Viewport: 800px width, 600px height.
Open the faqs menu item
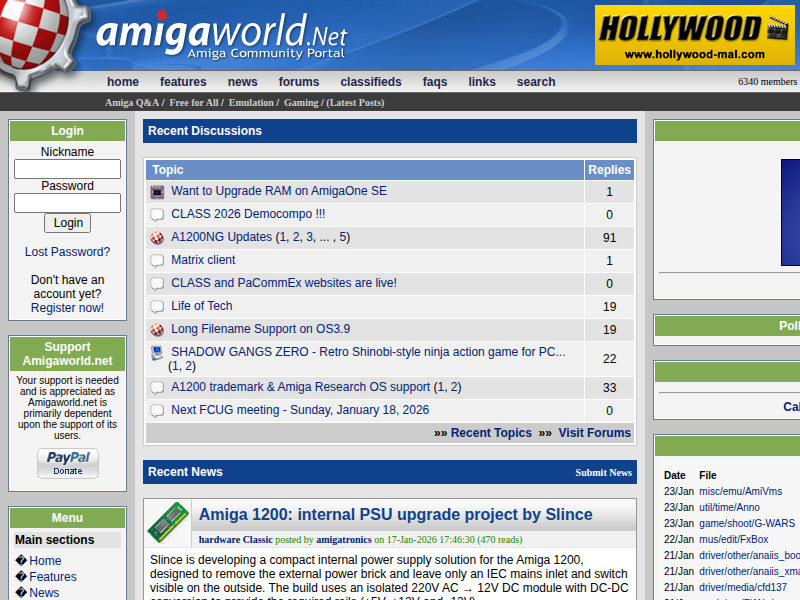[435, 82]
